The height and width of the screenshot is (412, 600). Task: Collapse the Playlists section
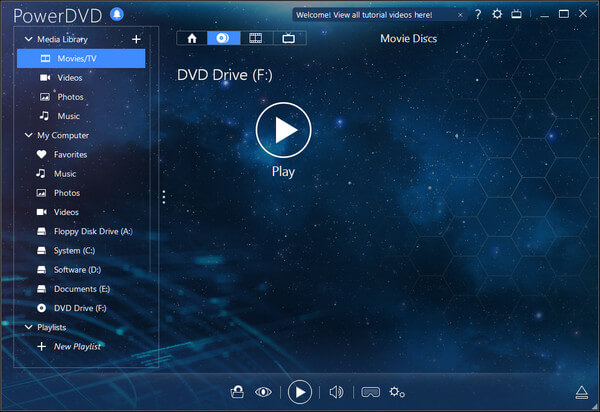pos(28,327)
